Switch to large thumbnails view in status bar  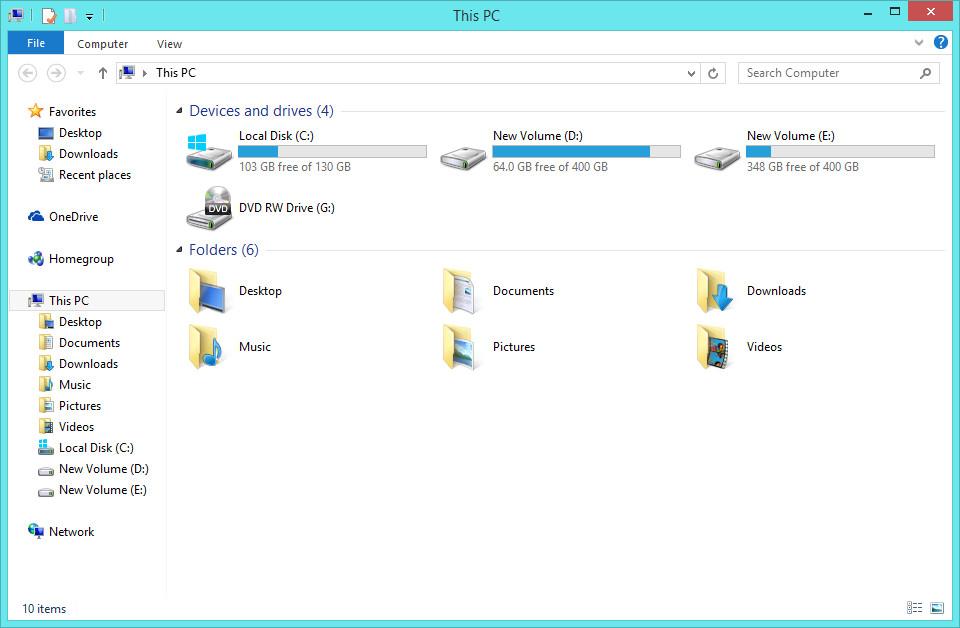coord(936,608)
